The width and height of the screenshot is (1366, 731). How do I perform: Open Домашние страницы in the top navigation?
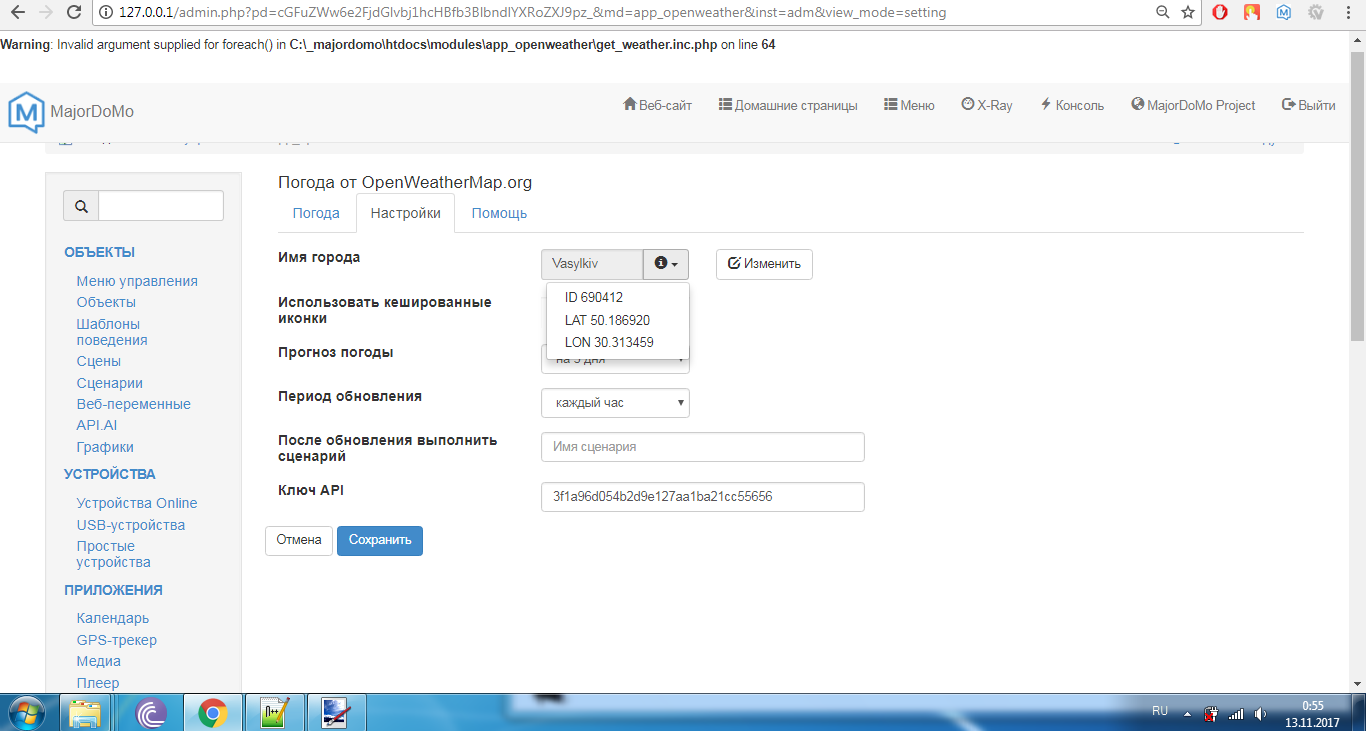[x=788, y=105]
